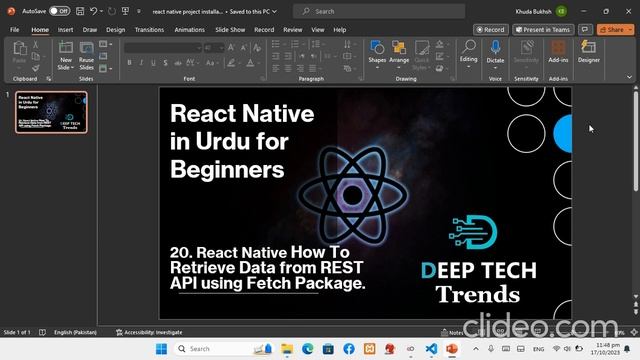Toggle the Notes pane in status bar
The width and height of the screenshot is (640, 360).
[x=452, y=332]
